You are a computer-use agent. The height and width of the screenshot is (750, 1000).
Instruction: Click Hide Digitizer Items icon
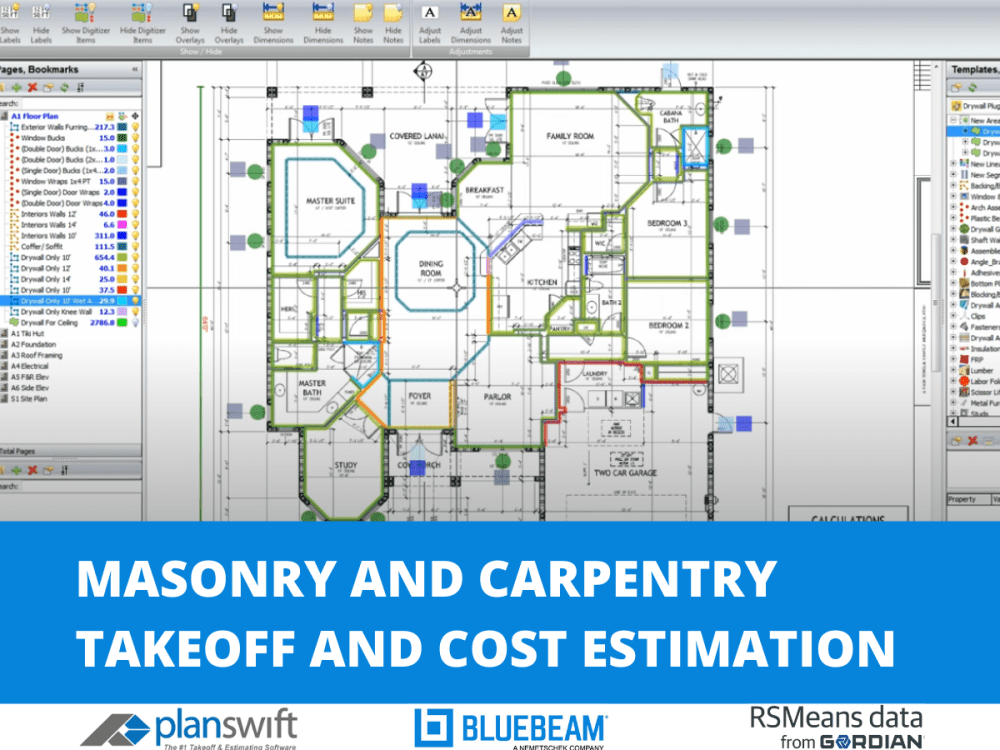pyautogui.click(x=142, y=12)
